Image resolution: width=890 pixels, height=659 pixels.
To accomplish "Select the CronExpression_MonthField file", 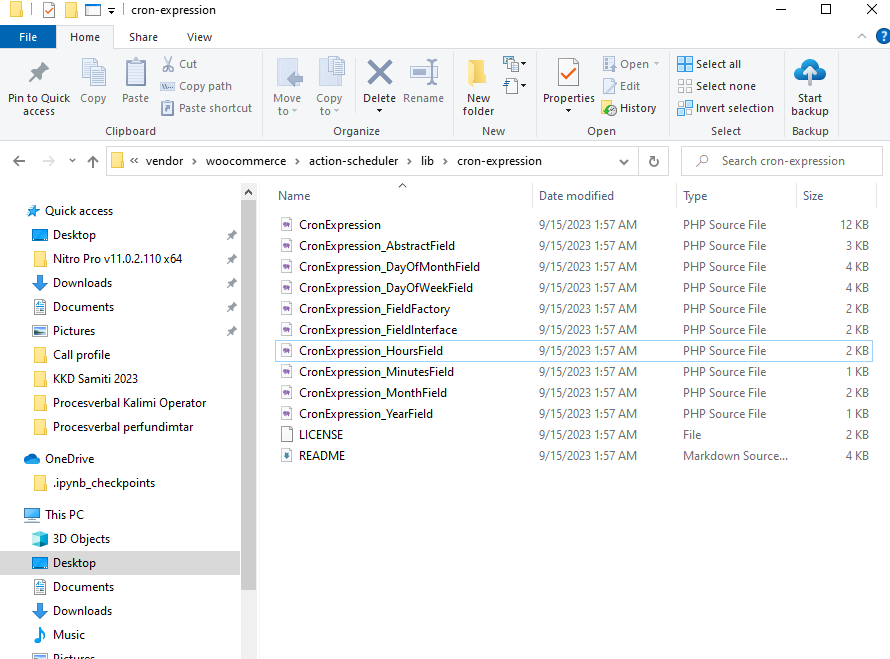I will tap(372, 393).
